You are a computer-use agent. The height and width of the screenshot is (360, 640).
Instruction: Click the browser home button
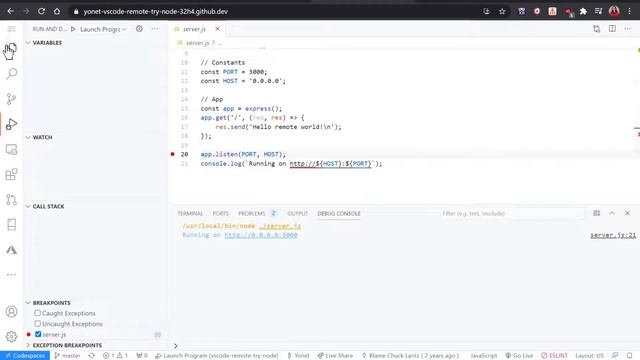pyautogui.click(x=57, y=11)
